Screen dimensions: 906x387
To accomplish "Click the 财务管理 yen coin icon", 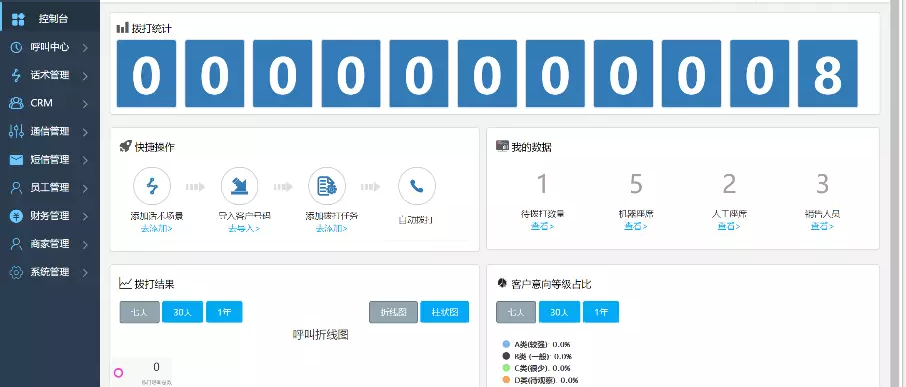I will click(17, 216).
